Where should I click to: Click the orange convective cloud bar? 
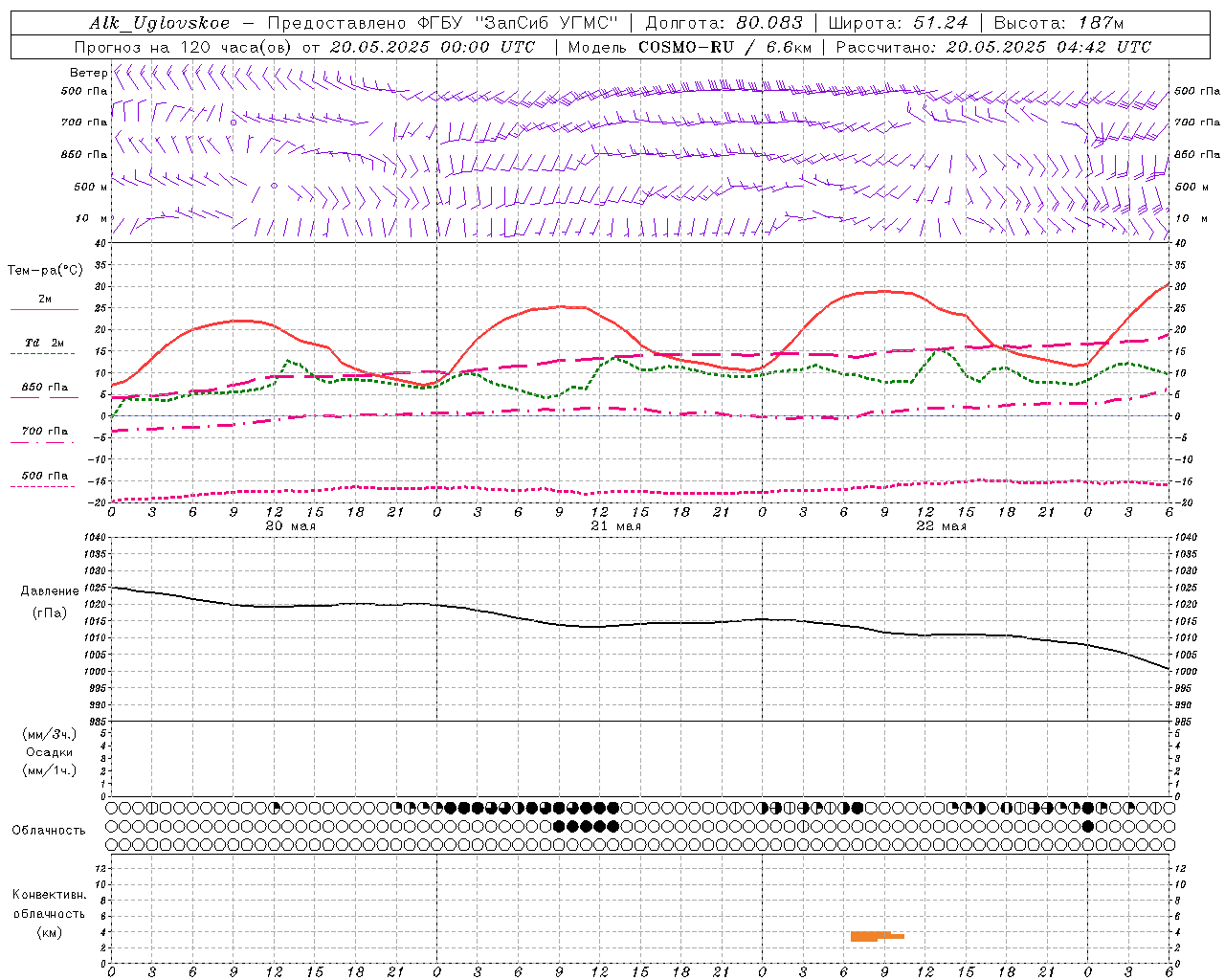(876, 936)
